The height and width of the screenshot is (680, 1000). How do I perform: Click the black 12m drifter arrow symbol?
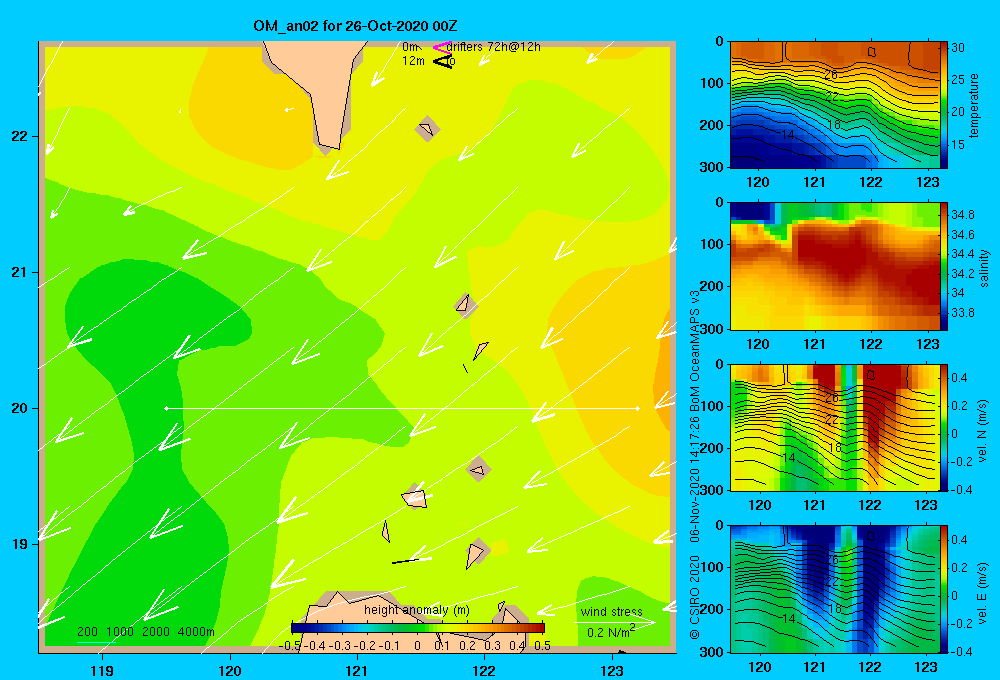(443, 62)
